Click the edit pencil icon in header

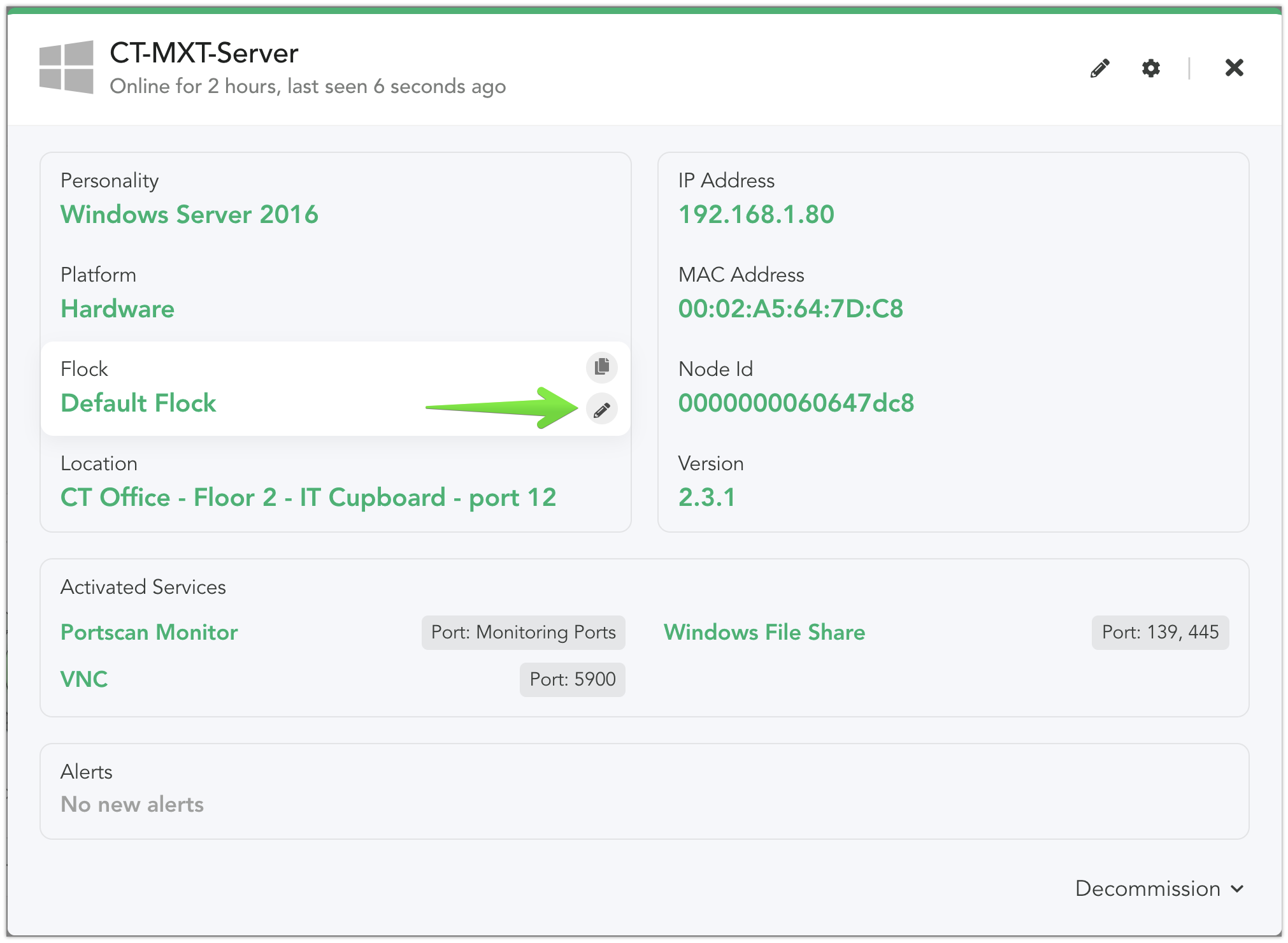coord(1100,68)
